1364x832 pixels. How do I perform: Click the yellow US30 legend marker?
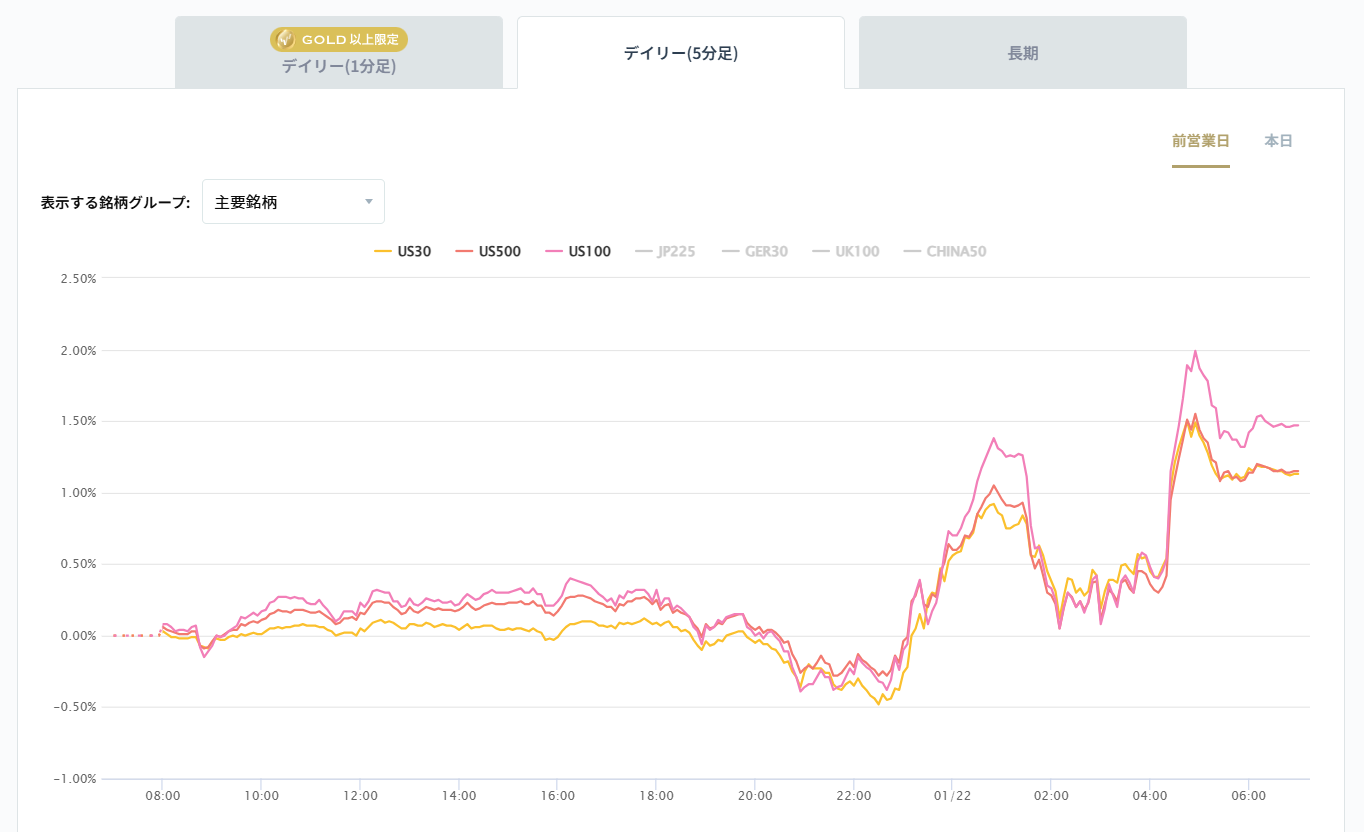tap(382, 252)
